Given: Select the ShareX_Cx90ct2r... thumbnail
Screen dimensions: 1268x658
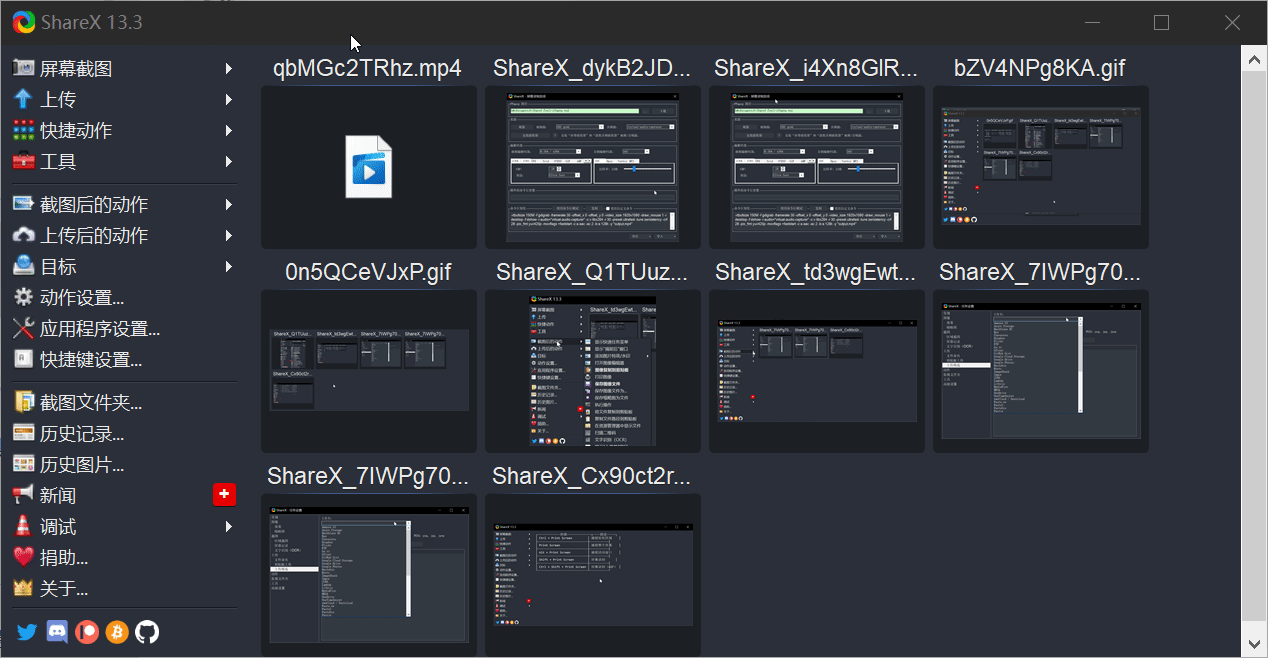Looking at the screenshot, I should (x=592, y=575).
